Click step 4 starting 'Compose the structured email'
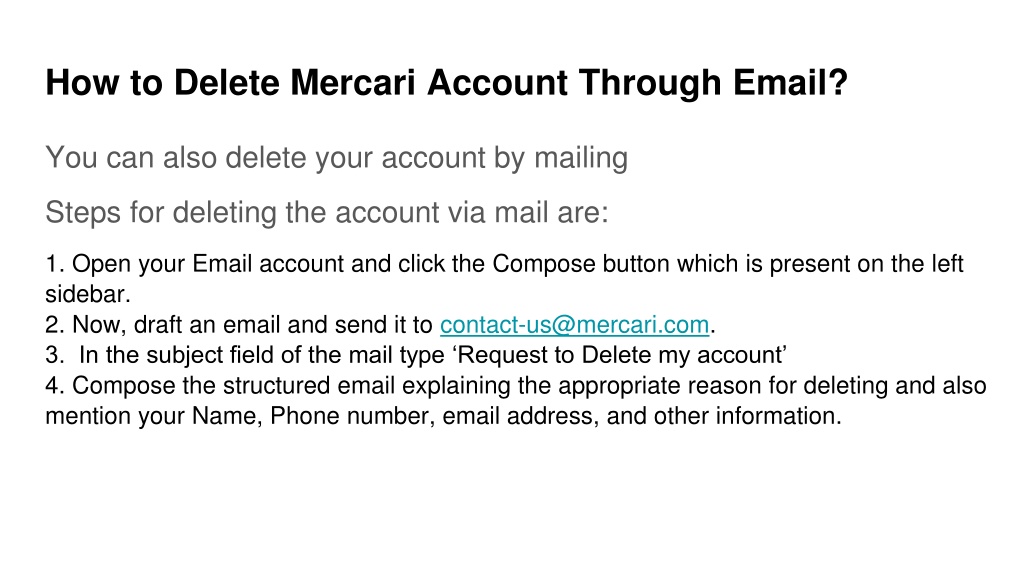 pyautogui.click(x=516, y=400)
